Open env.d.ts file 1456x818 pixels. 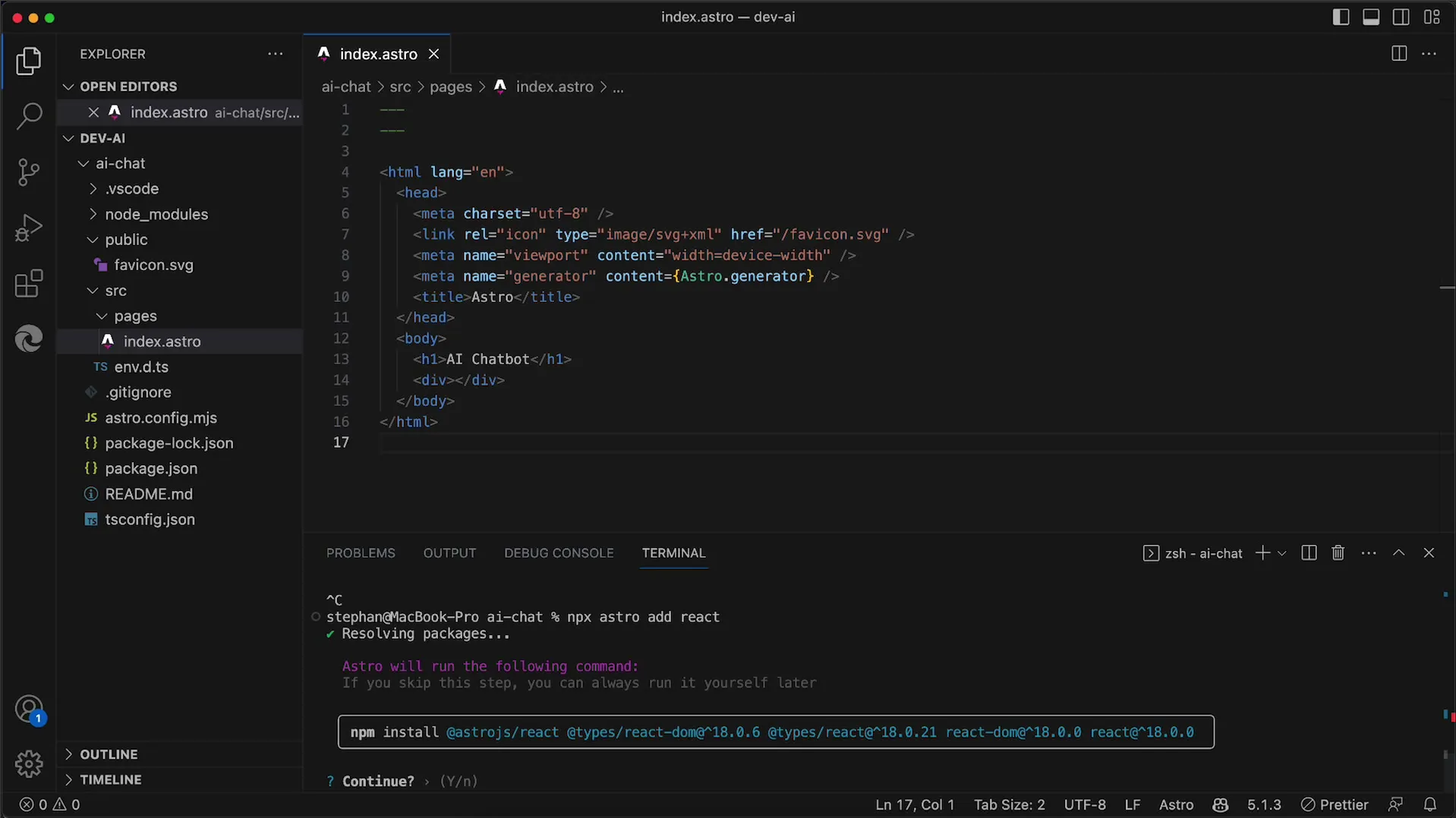[181, 367]
